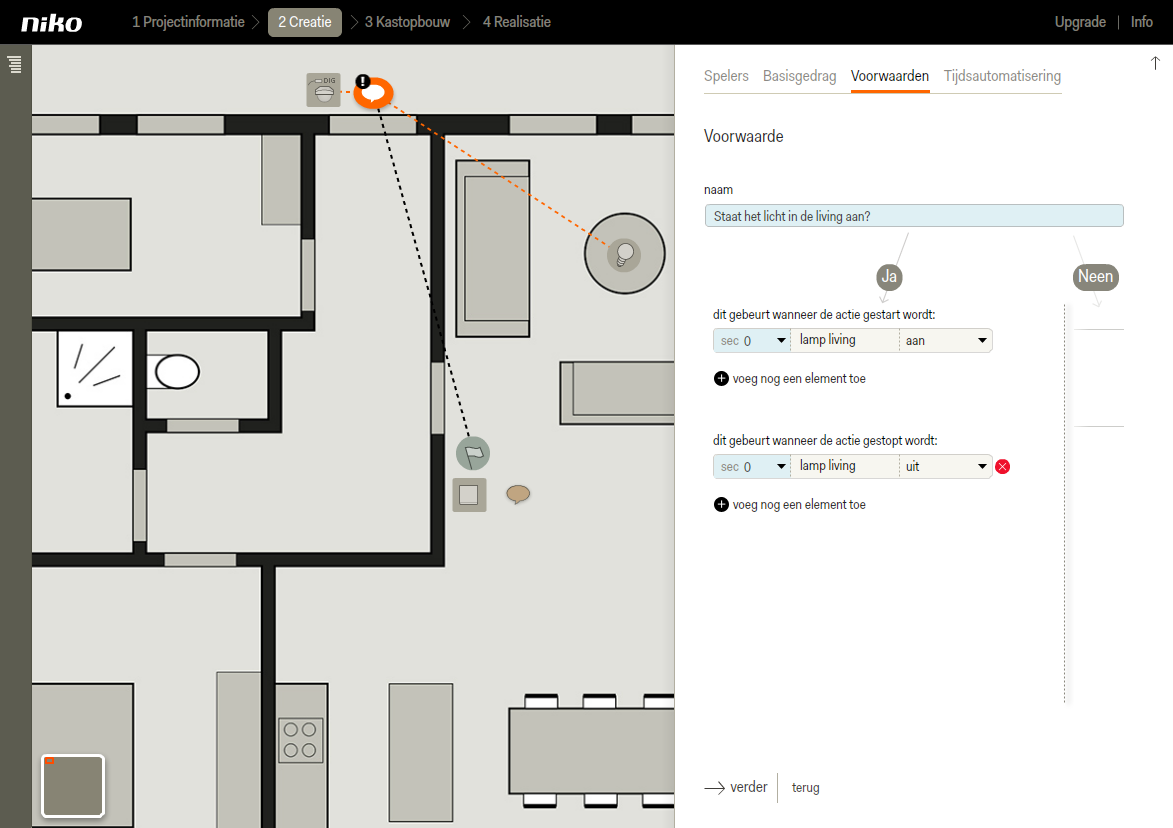Viewport: 1173px width, 828px height.
Task: Open the Spelers tab
Action: pyautogui.click(x=726, y=76)
